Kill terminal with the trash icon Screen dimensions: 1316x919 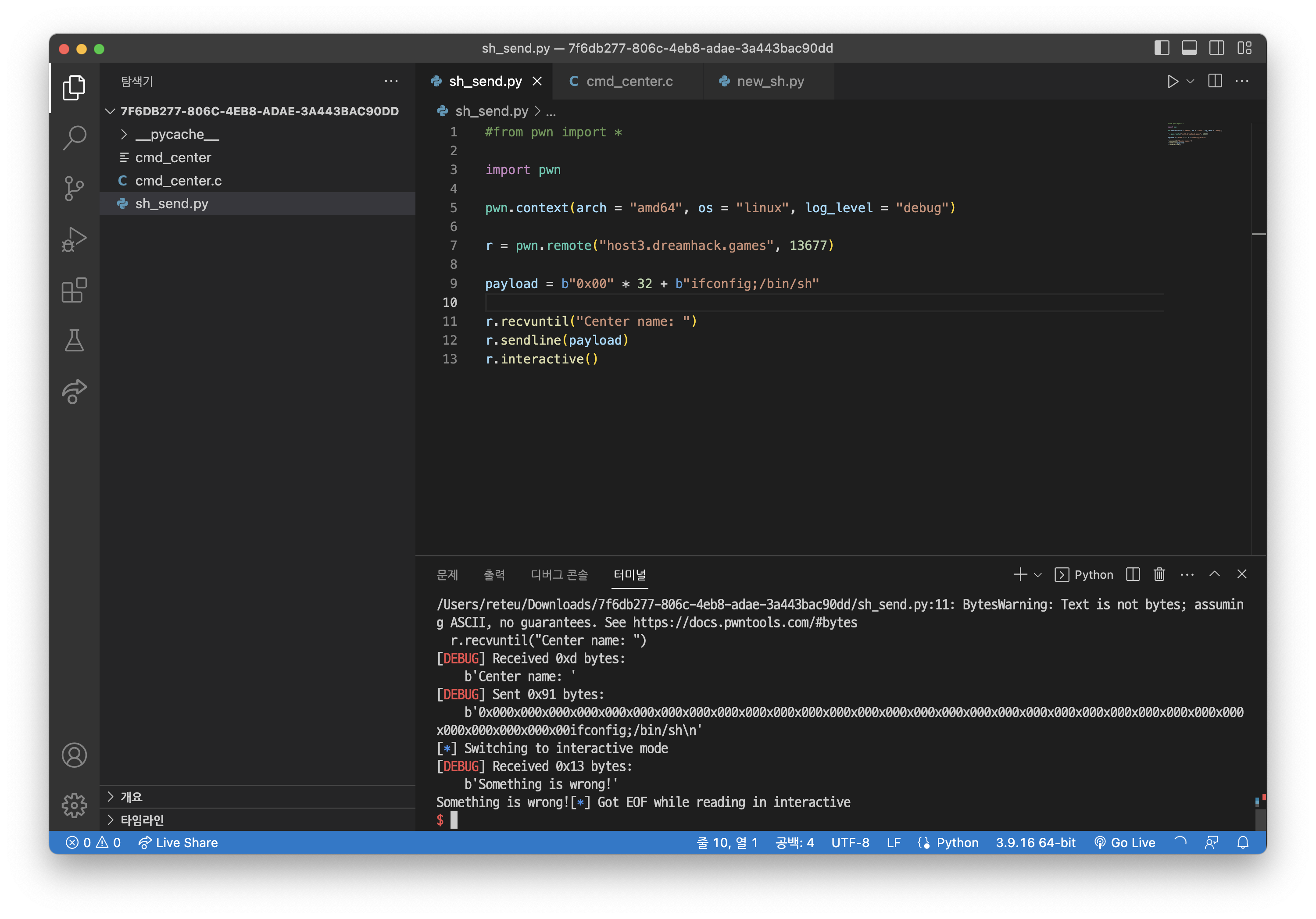1159,574
